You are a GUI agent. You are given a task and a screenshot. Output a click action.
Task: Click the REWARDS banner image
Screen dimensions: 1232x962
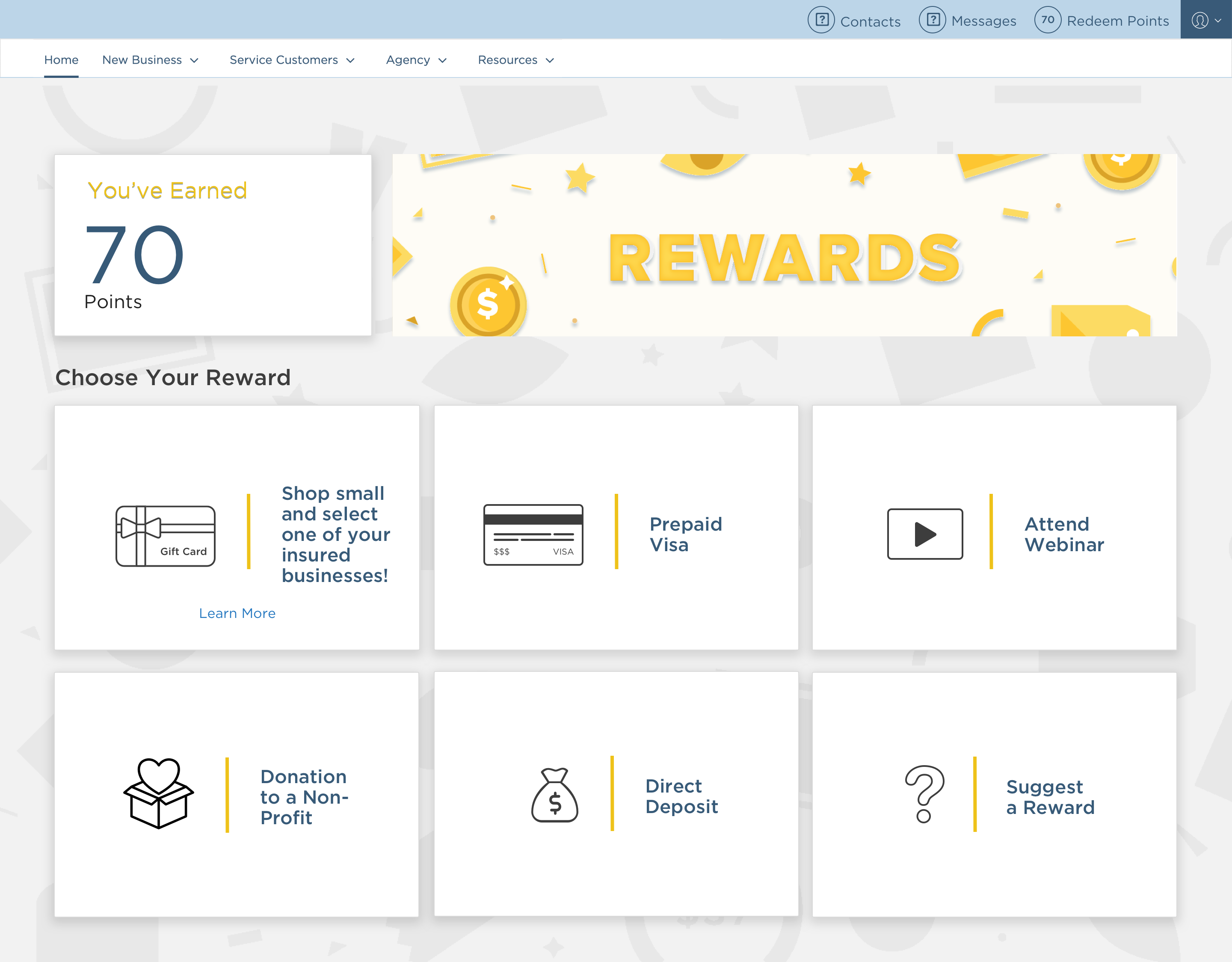pyautogui.click(x=785, y=245)
